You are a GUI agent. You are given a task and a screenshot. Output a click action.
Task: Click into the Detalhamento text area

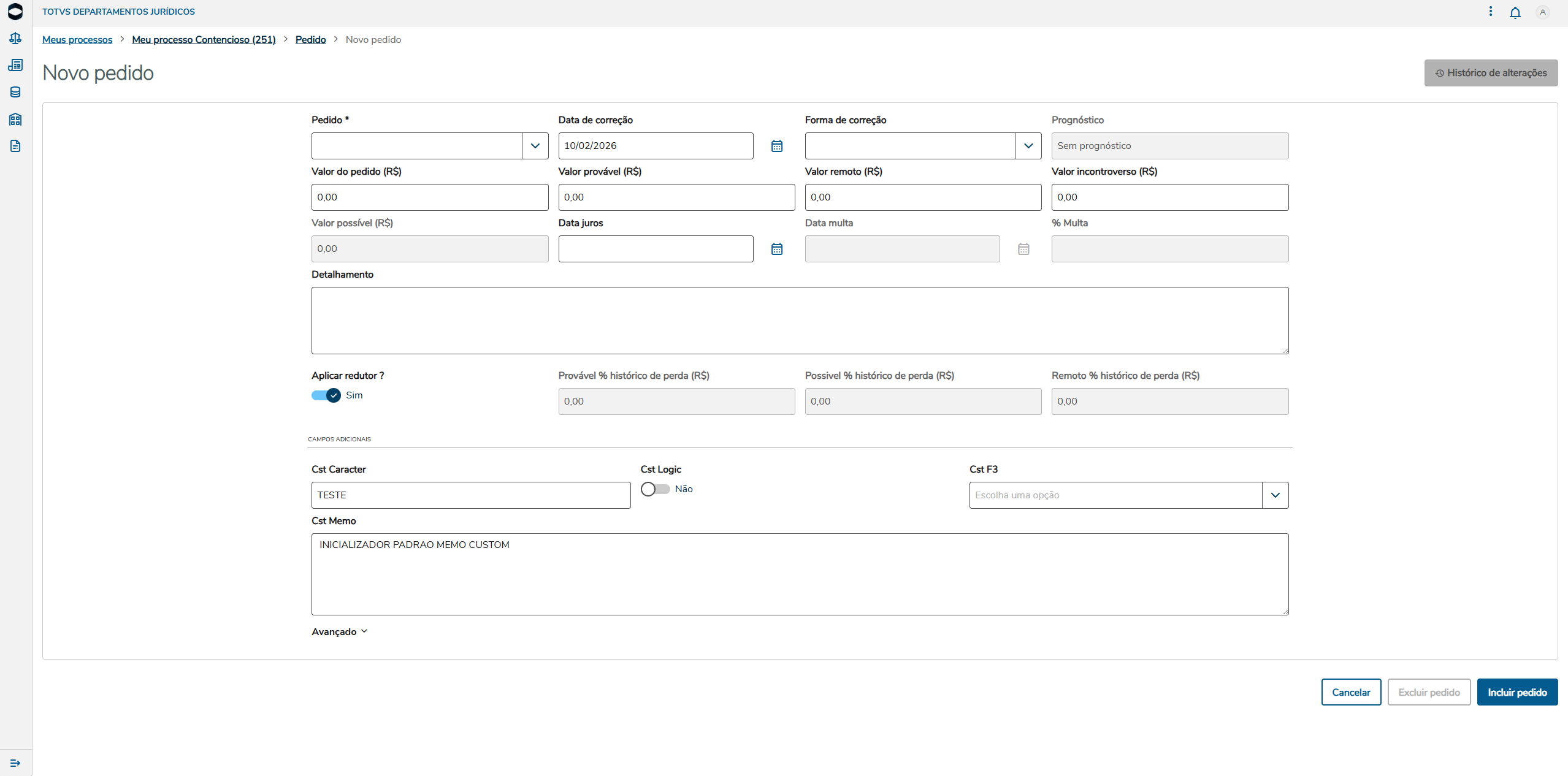[x=800, y=320]
